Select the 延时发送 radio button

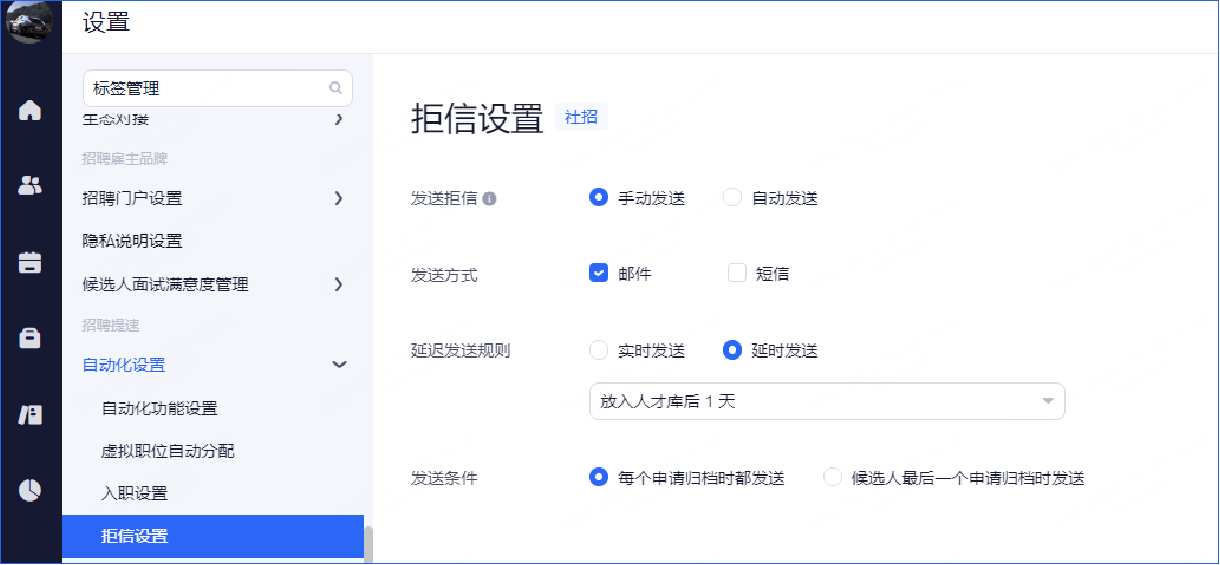click(x=732, y=351)
